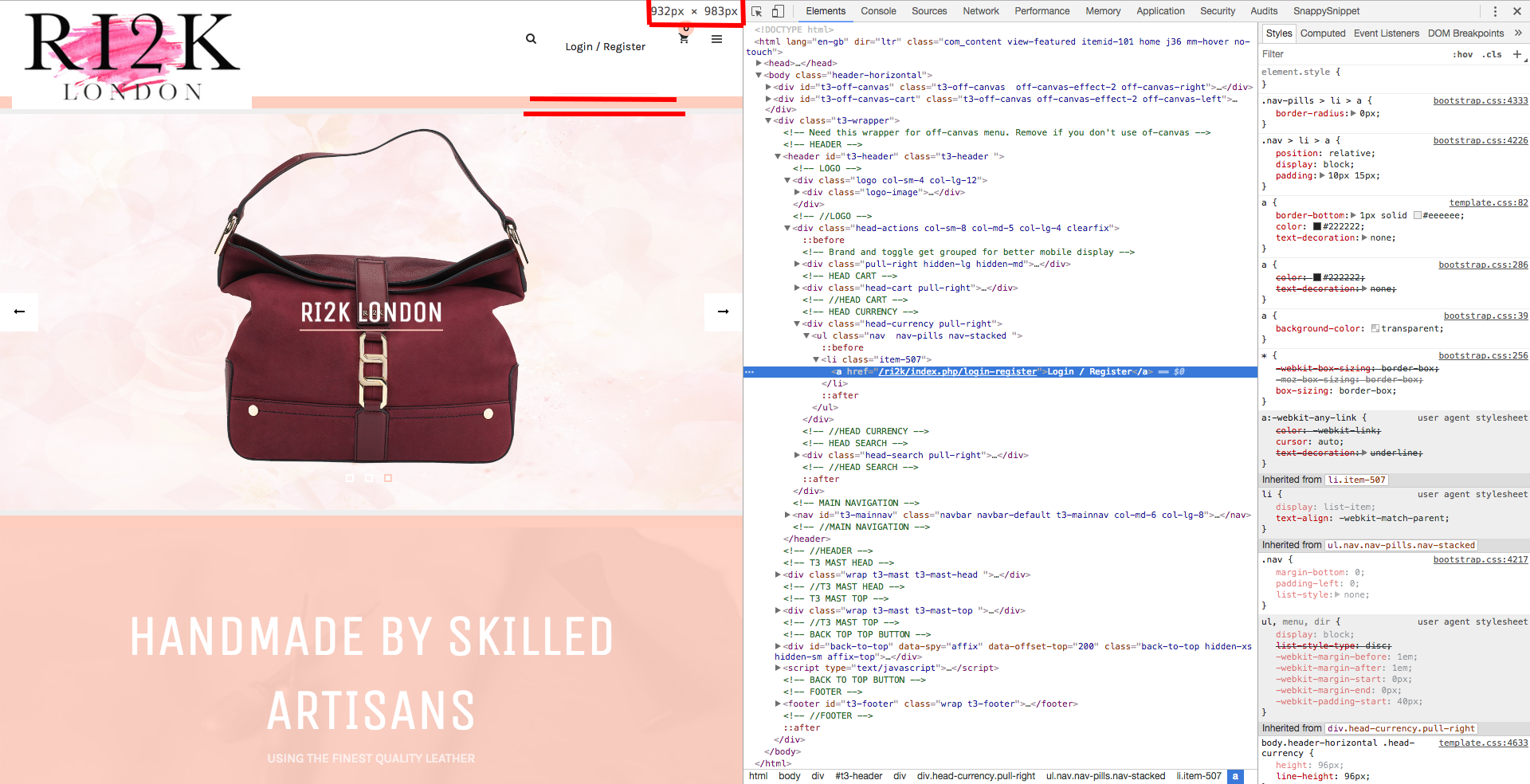The width and height of the screenshot is (1530, 784).
Task: Expand the back-to-top div node
Action: pos(779,646)
